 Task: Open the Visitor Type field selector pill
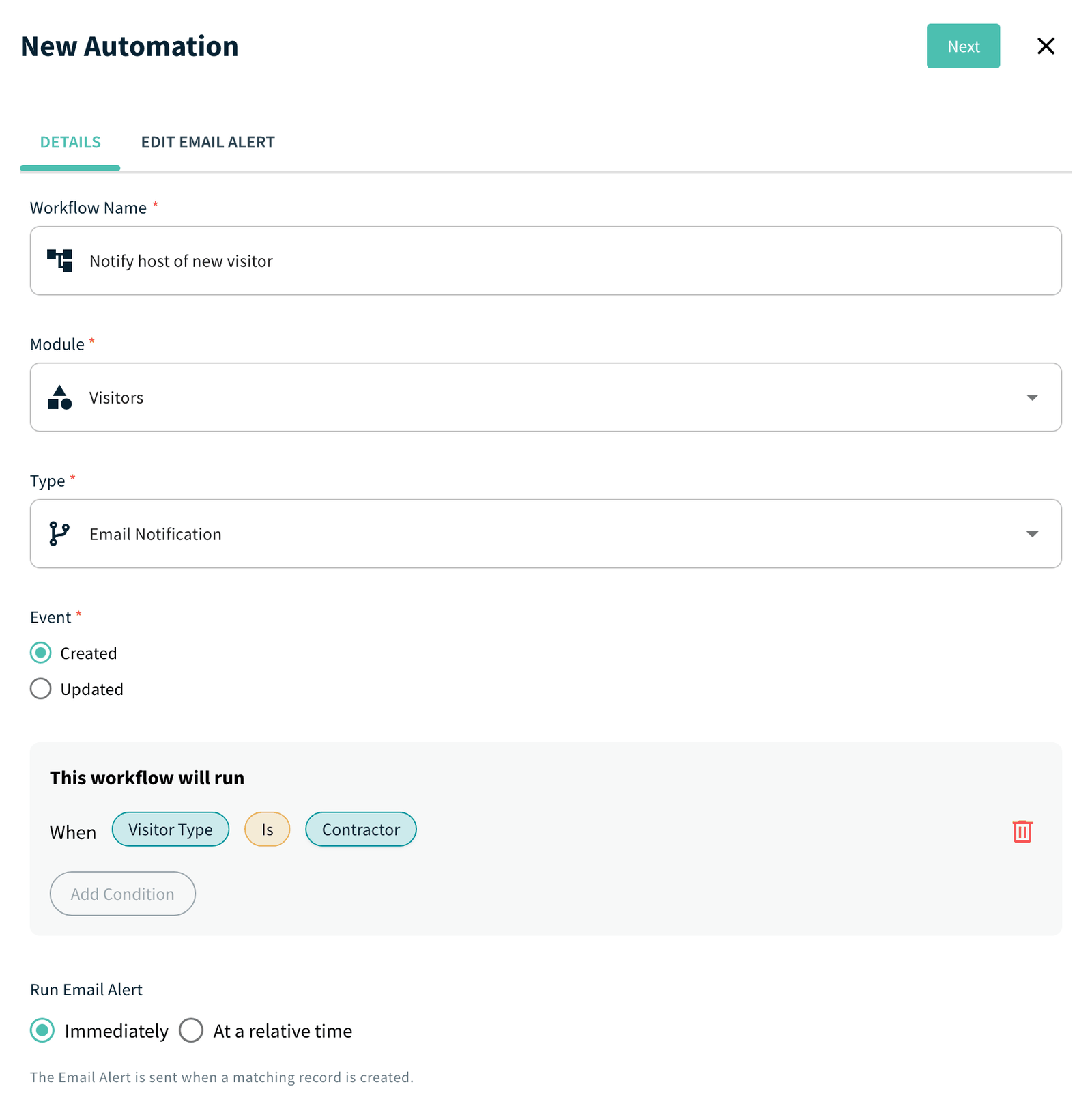coord(171,829)
